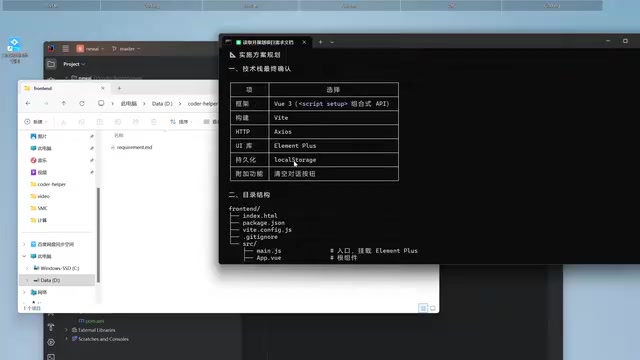Viewport: 640px width, 360px height.
Task: Click the cut icon in Explorer toolbar
Action: click(63, 122)
